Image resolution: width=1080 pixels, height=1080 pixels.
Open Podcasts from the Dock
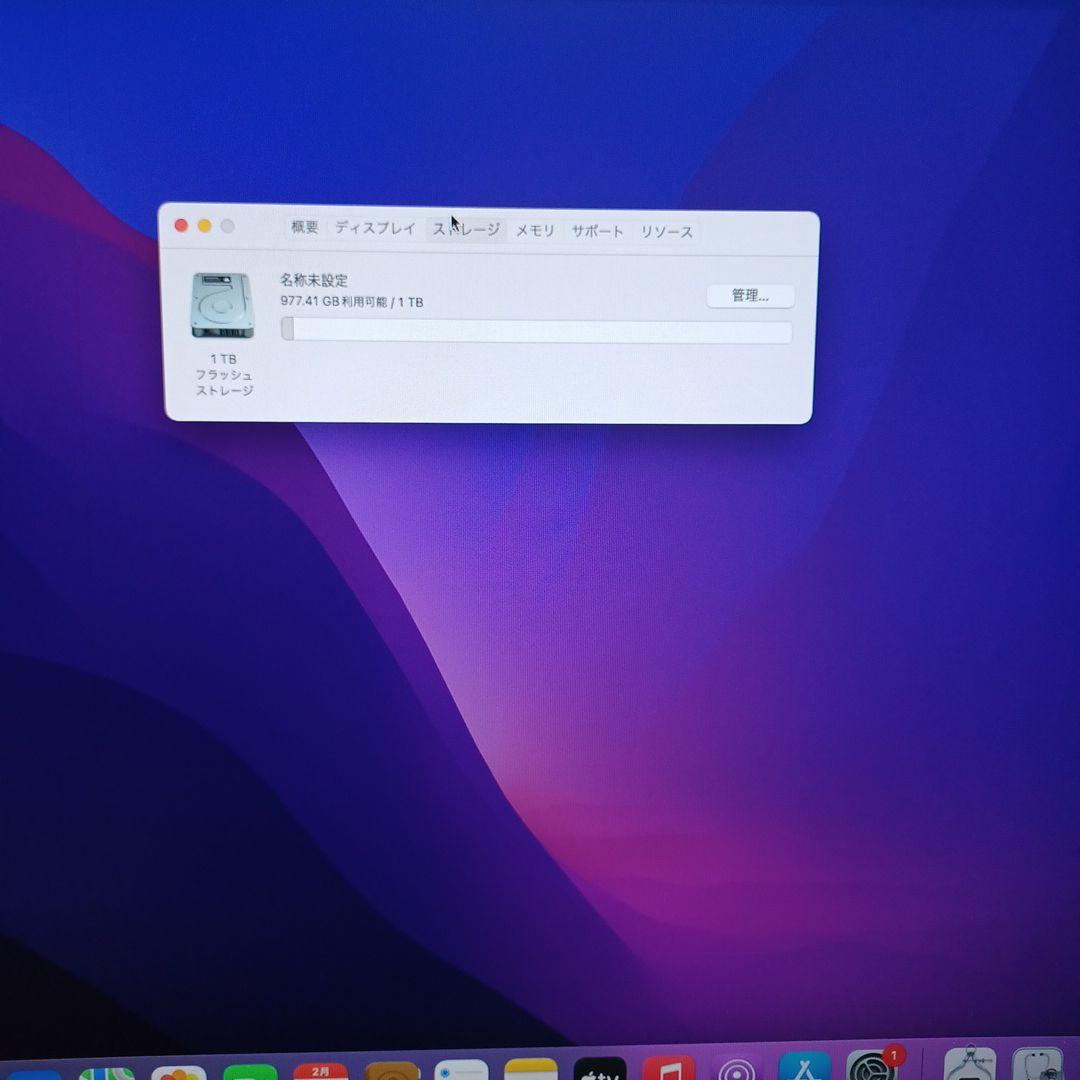point(738,1072)
